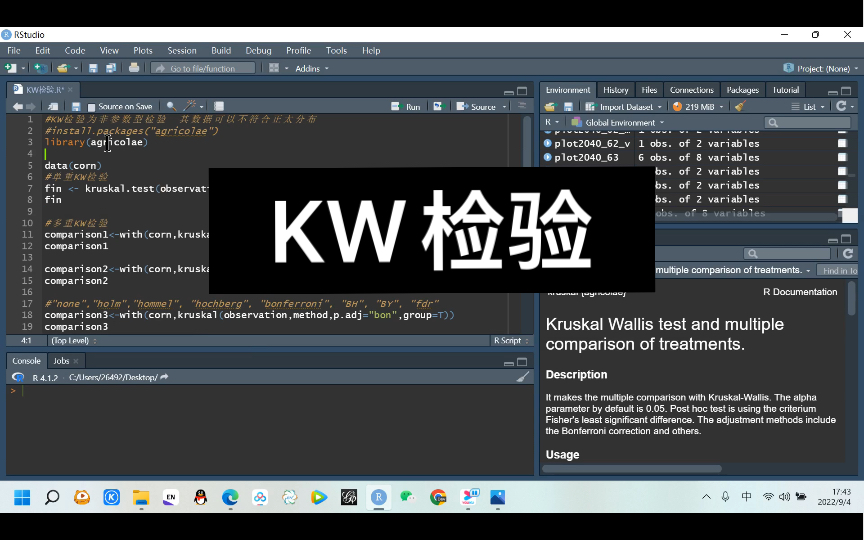Save the script from the editor toolbar
This screenshot has height=540, width=864.
click(x=76, y=106)
